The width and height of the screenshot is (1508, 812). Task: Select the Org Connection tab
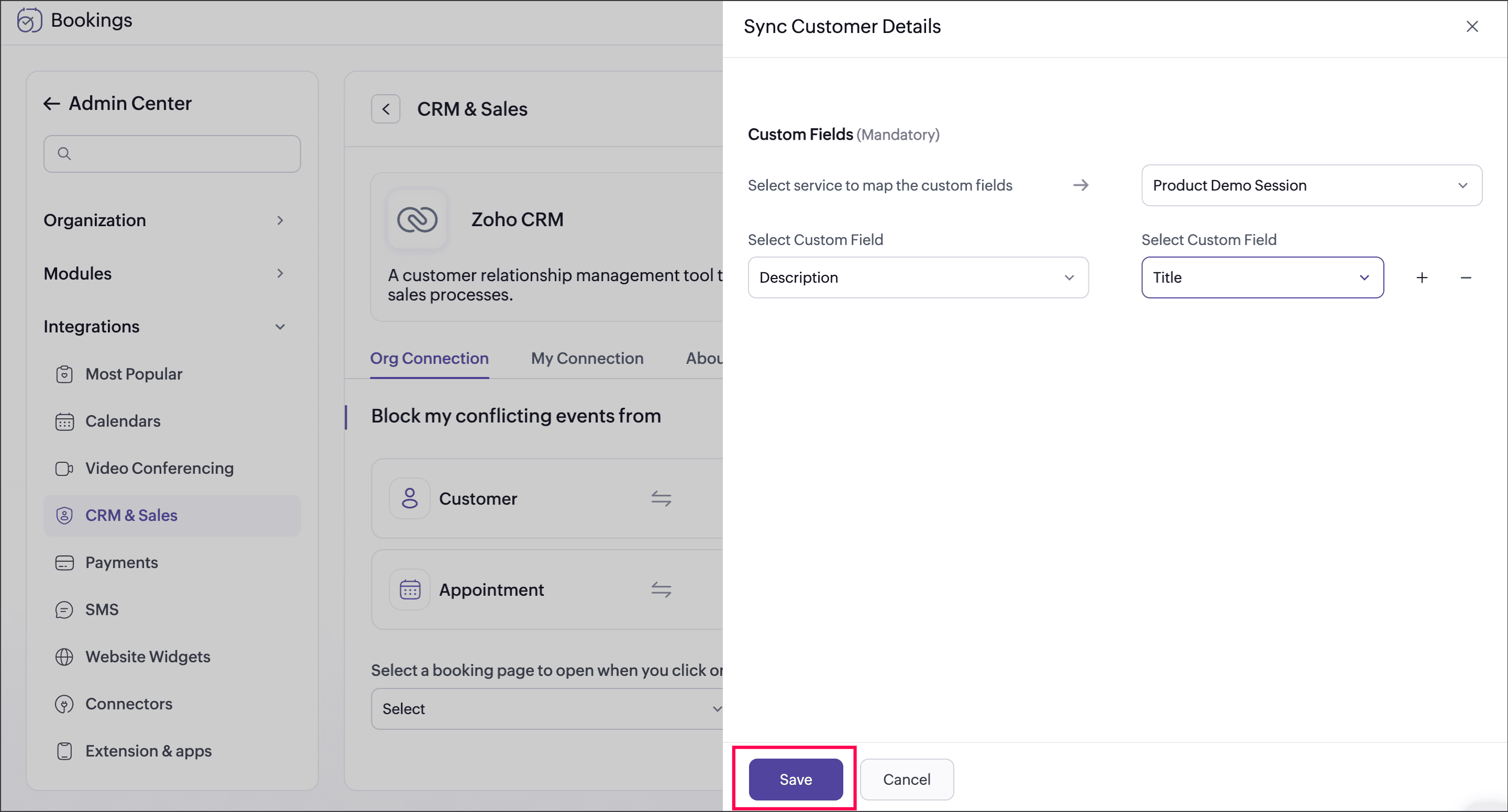(429, 358)
